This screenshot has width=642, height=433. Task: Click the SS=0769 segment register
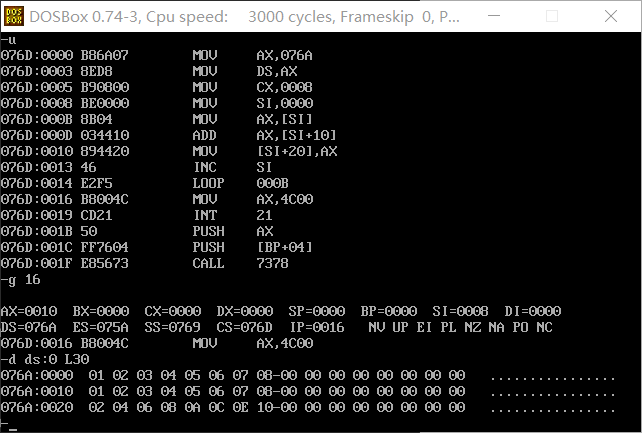pyautogui.click(x=173, y=327)
